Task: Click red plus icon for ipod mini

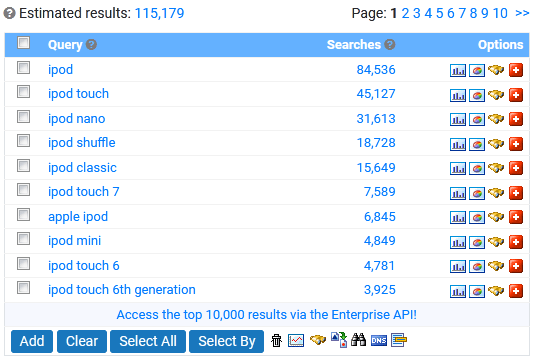Action: click(516, 242)
